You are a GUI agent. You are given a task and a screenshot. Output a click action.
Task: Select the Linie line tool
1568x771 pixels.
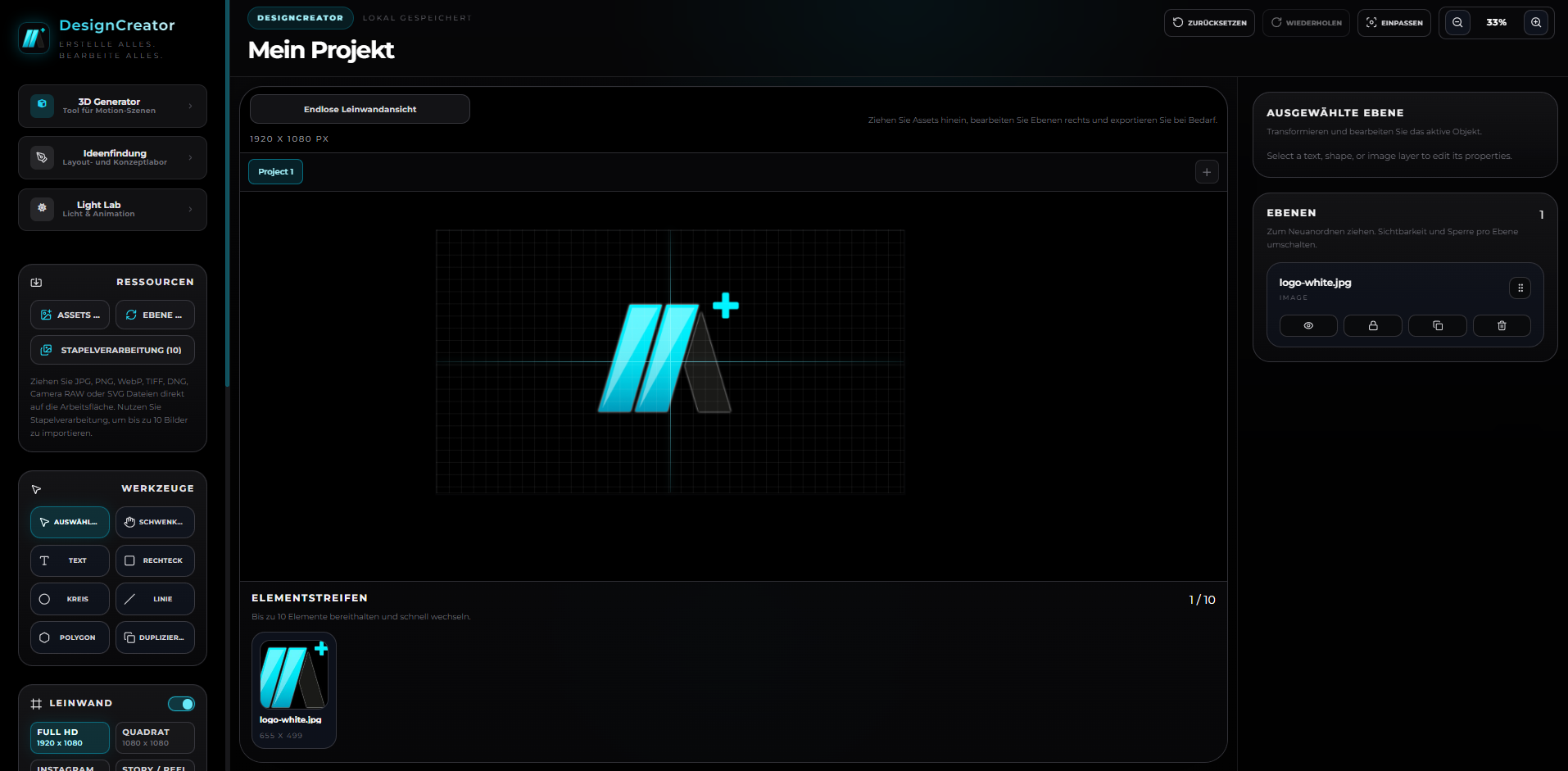[155, 599]
